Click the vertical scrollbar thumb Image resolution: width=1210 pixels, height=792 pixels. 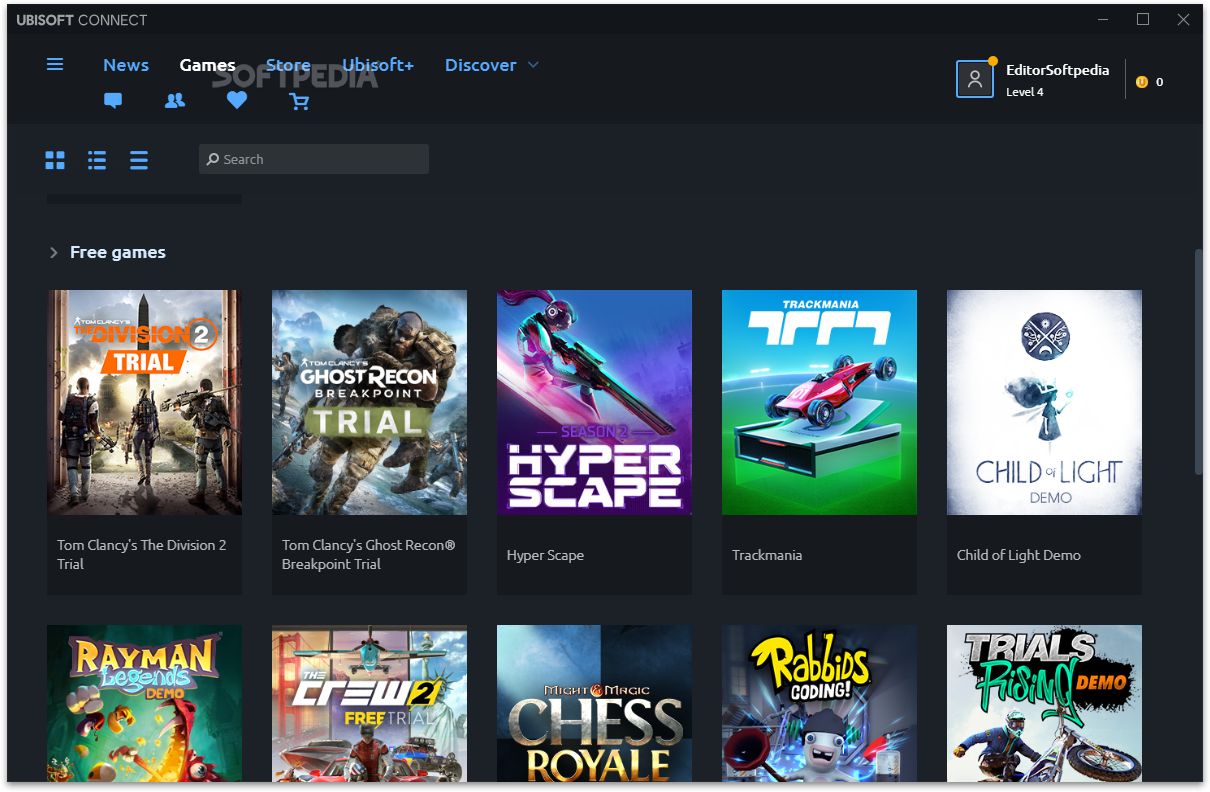[1197, 360]
